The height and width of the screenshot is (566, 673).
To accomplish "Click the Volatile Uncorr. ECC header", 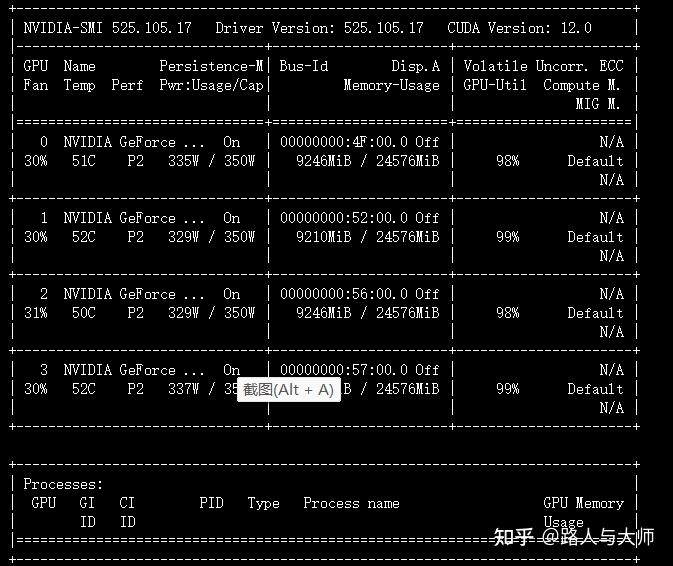I will (x=543, y=66).
